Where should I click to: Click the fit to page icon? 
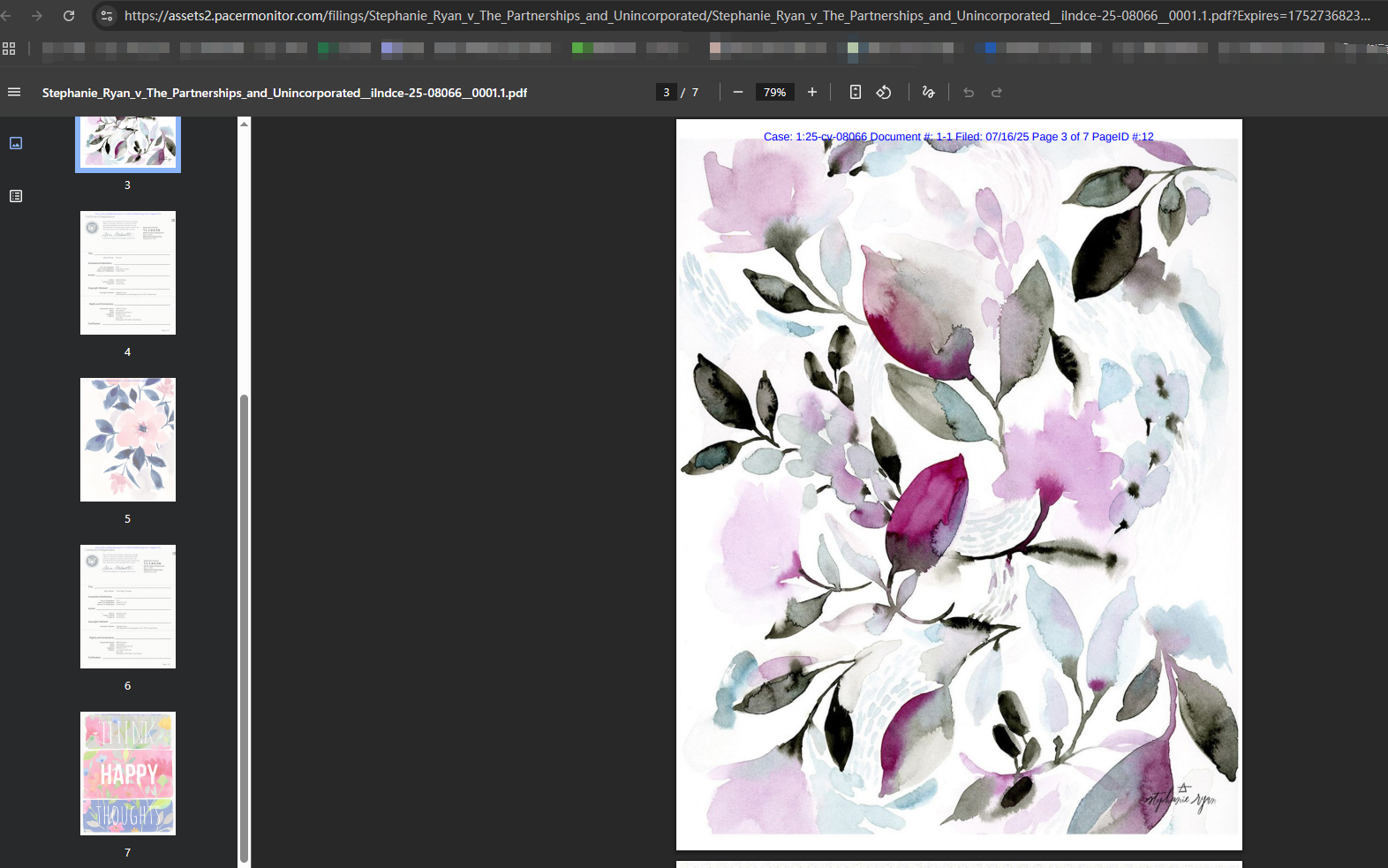pyautogui.click(x=855, y=92)
